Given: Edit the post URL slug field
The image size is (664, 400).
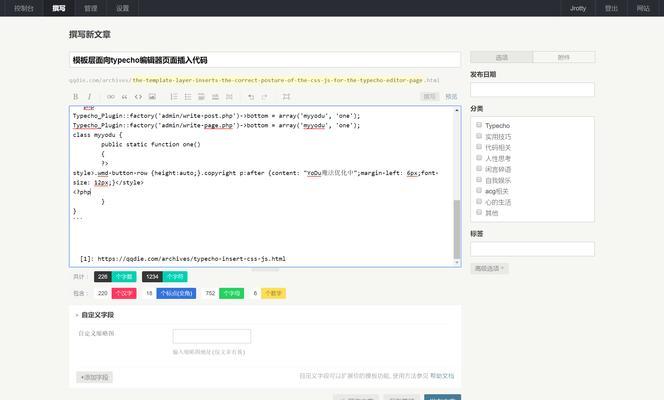Looking at the screenshot, I should (x=277, y=80).
